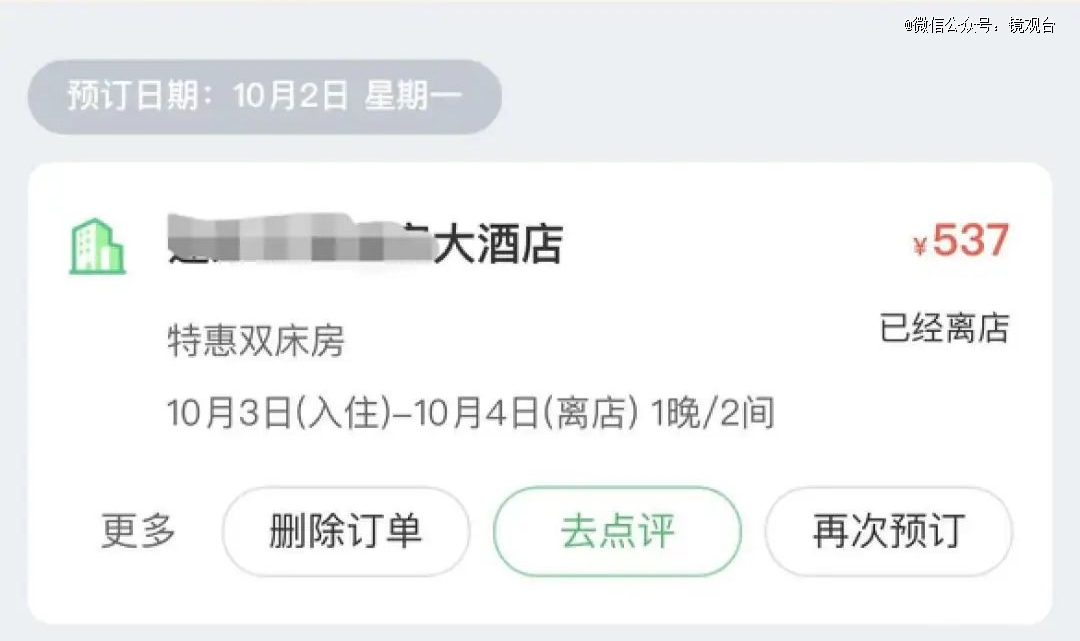The height and width of the screenshot is (641, 1080).
Task: Click the 1晚/2间 stay summary
Action: click(x=713, y=413)
